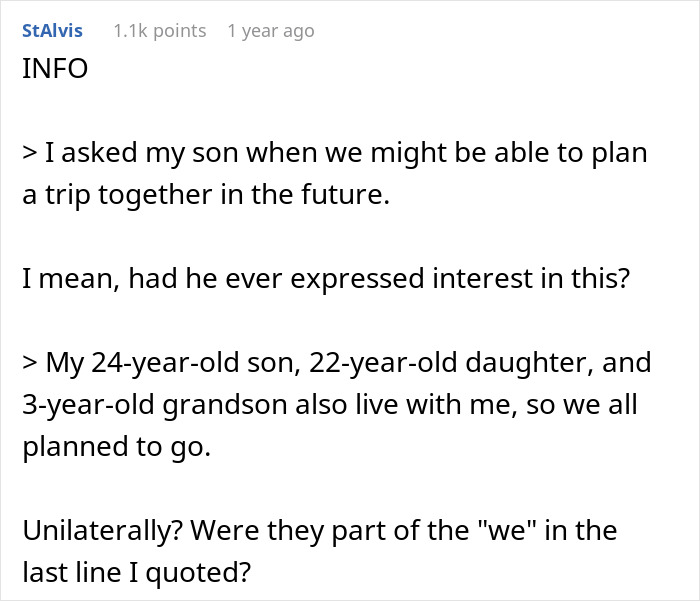Click the 1.1k points score

coord(159,31)
